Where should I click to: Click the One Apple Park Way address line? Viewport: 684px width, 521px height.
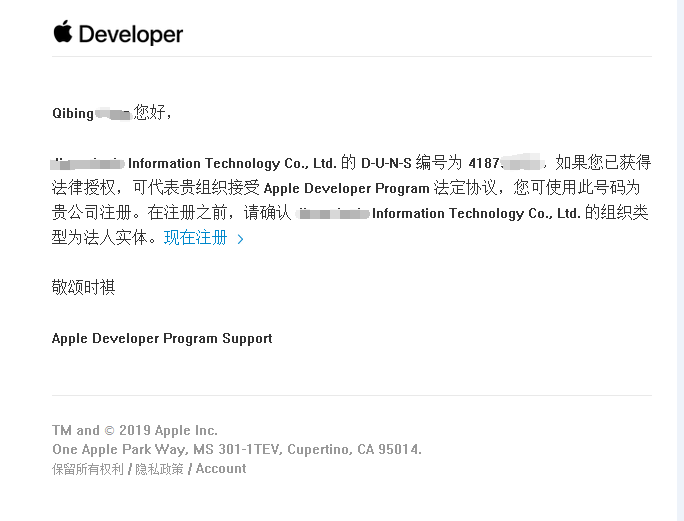237,450
